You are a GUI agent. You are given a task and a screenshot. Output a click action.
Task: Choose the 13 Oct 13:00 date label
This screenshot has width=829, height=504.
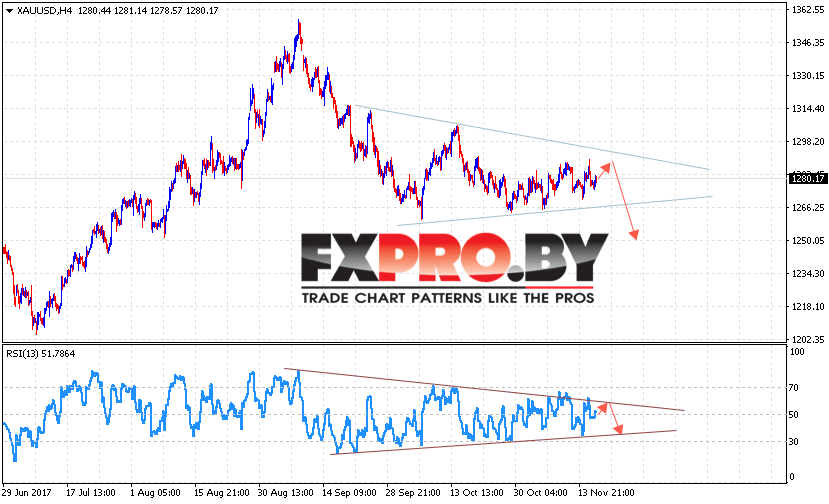[x=477, y=492]
